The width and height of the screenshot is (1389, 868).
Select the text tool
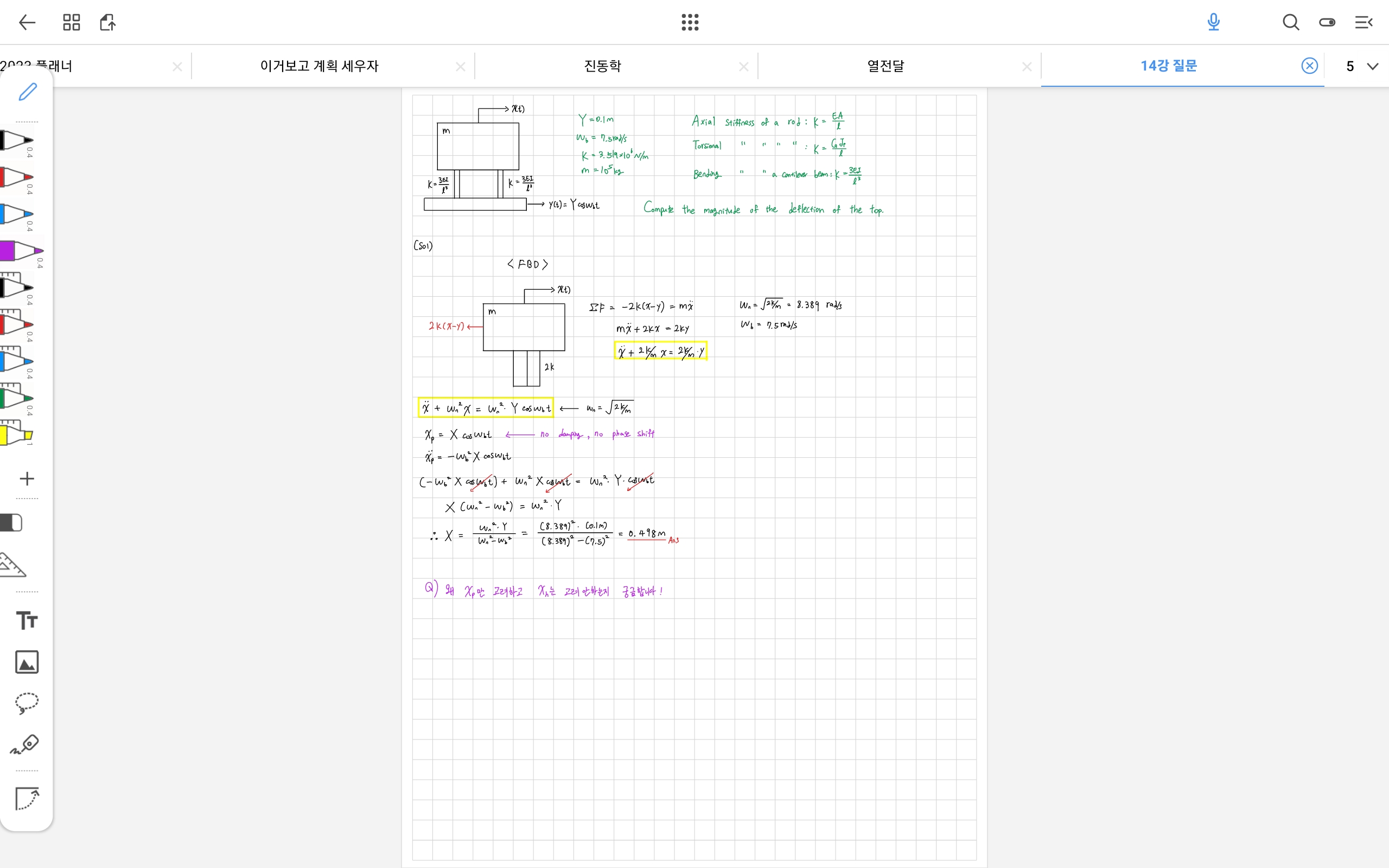coord(27,621)
